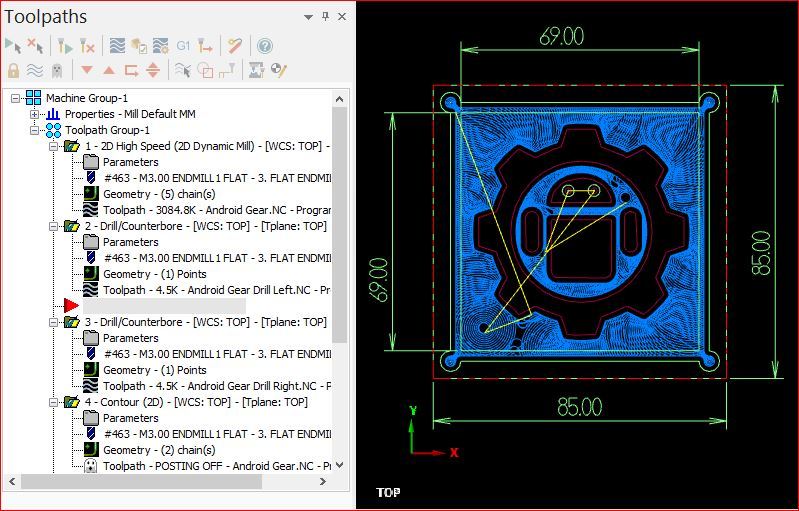Open Parameters of the 2D High Speed operation
This screenshot has width=799, height=511.
point(130,162)
